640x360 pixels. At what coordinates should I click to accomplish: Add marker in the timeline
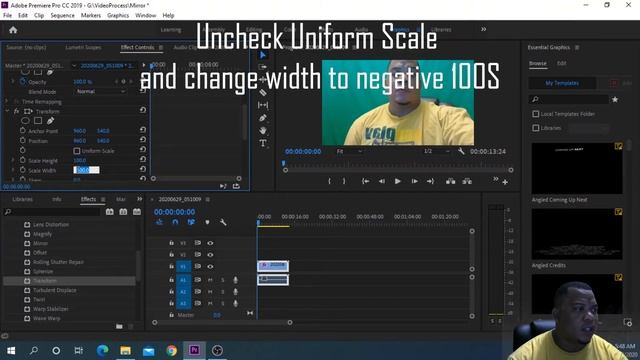pos(207,222)
